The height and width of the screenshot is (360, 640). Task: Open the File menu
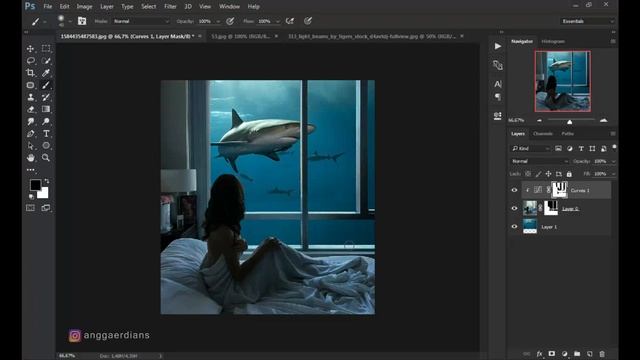coord(48,7)
